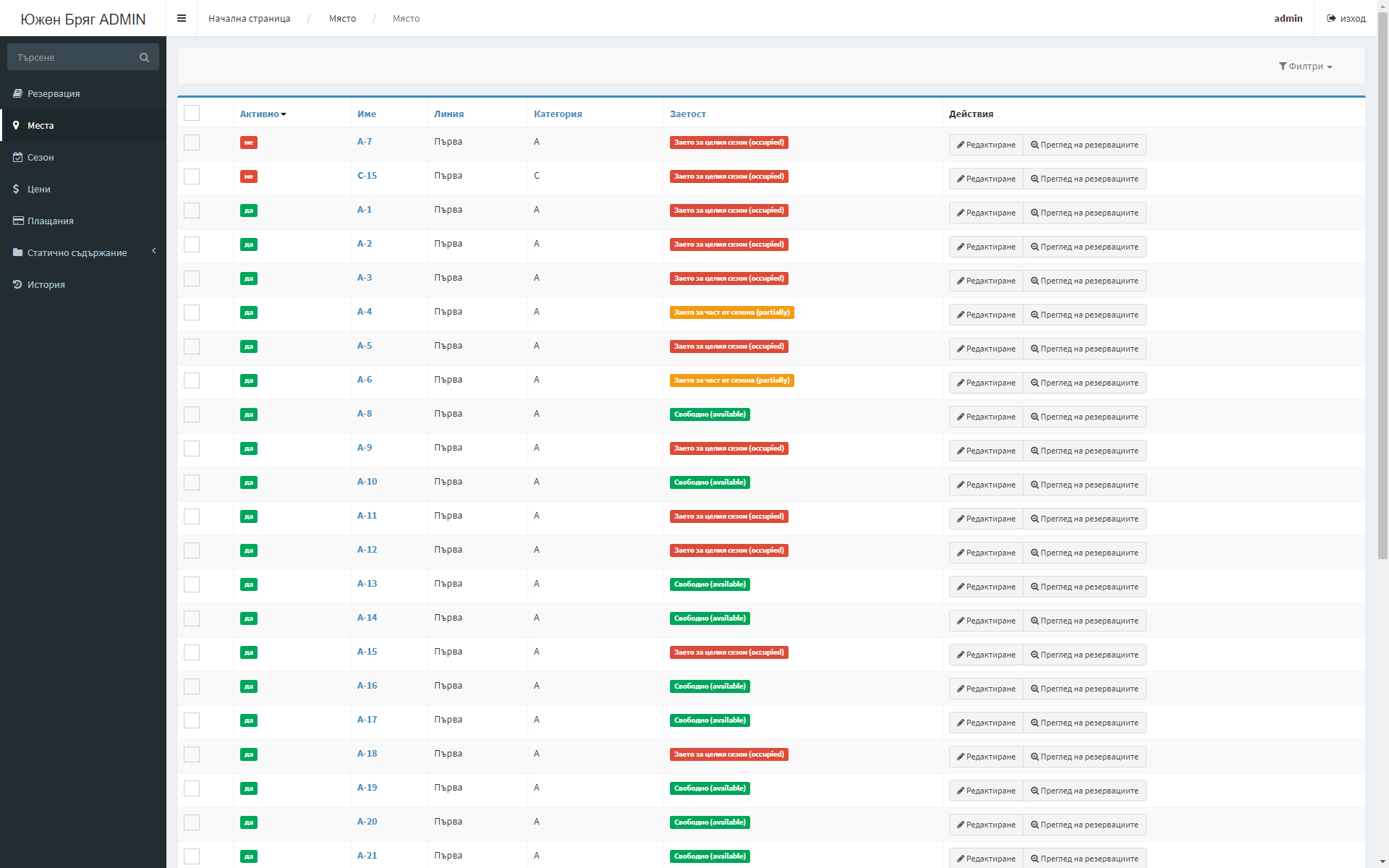Expand the Статично съдържание submenu chevron

(x=154, y=251)
